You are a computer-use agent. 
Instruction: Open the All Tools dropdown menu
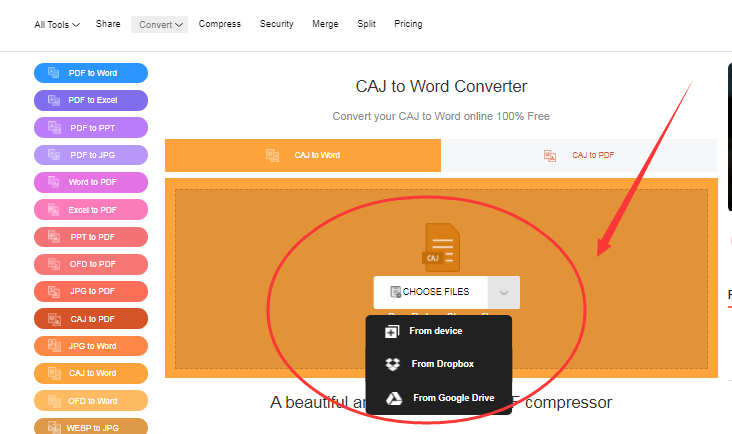(x=57, y=24)
